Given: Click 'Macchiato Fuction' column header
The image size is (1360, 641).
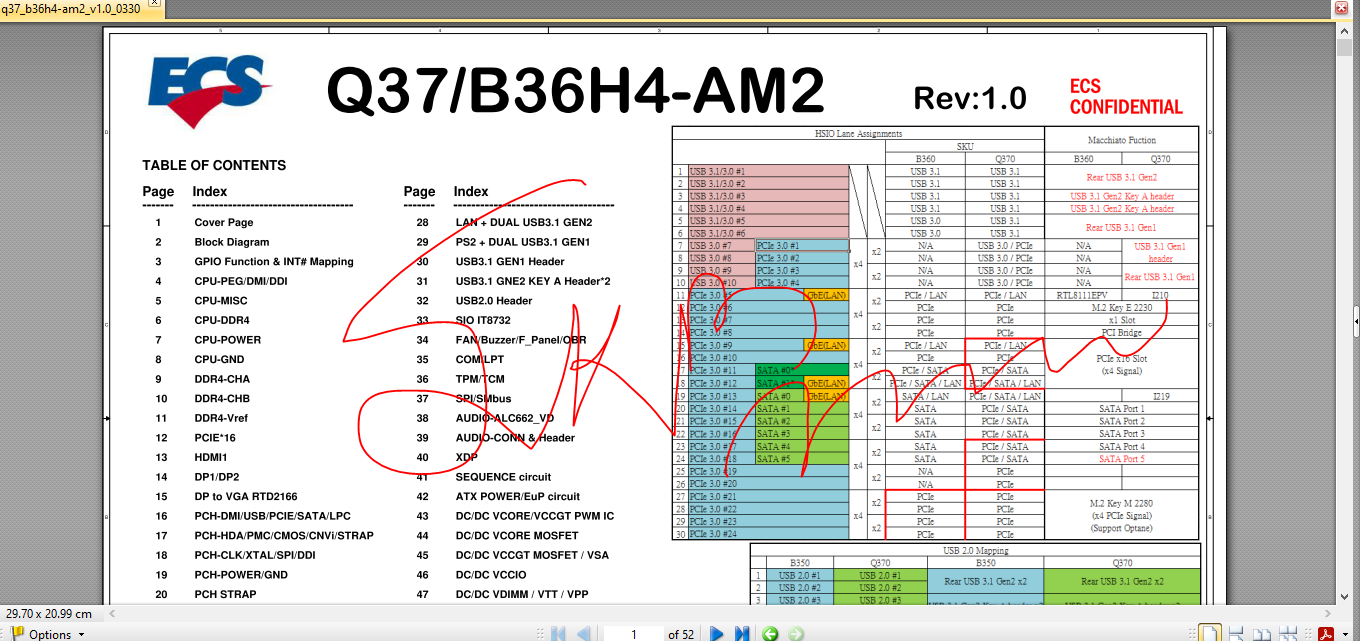Looking at the screenshot, I should 1121,140.
